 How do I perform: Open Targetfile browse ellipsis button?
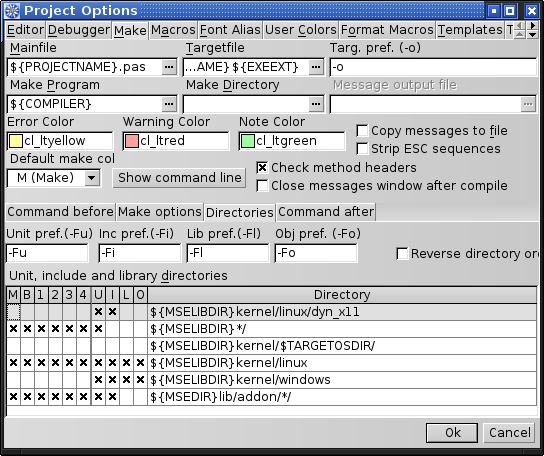point(316,67)
